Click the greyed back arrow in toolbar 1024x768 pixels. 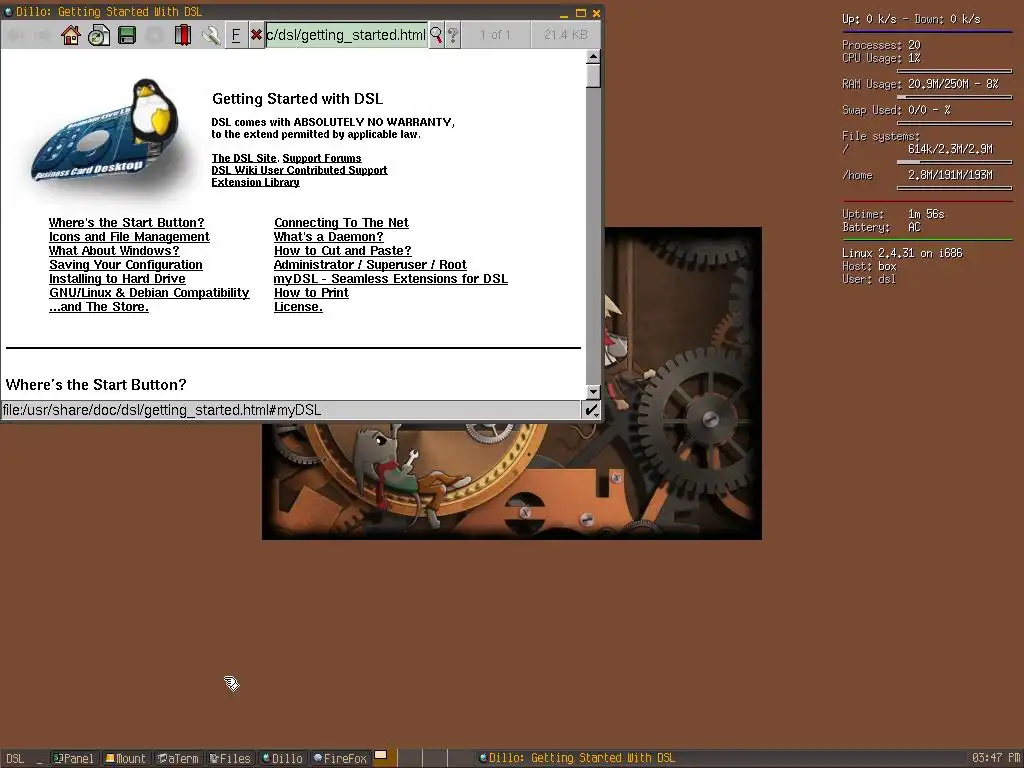[16, 35]
